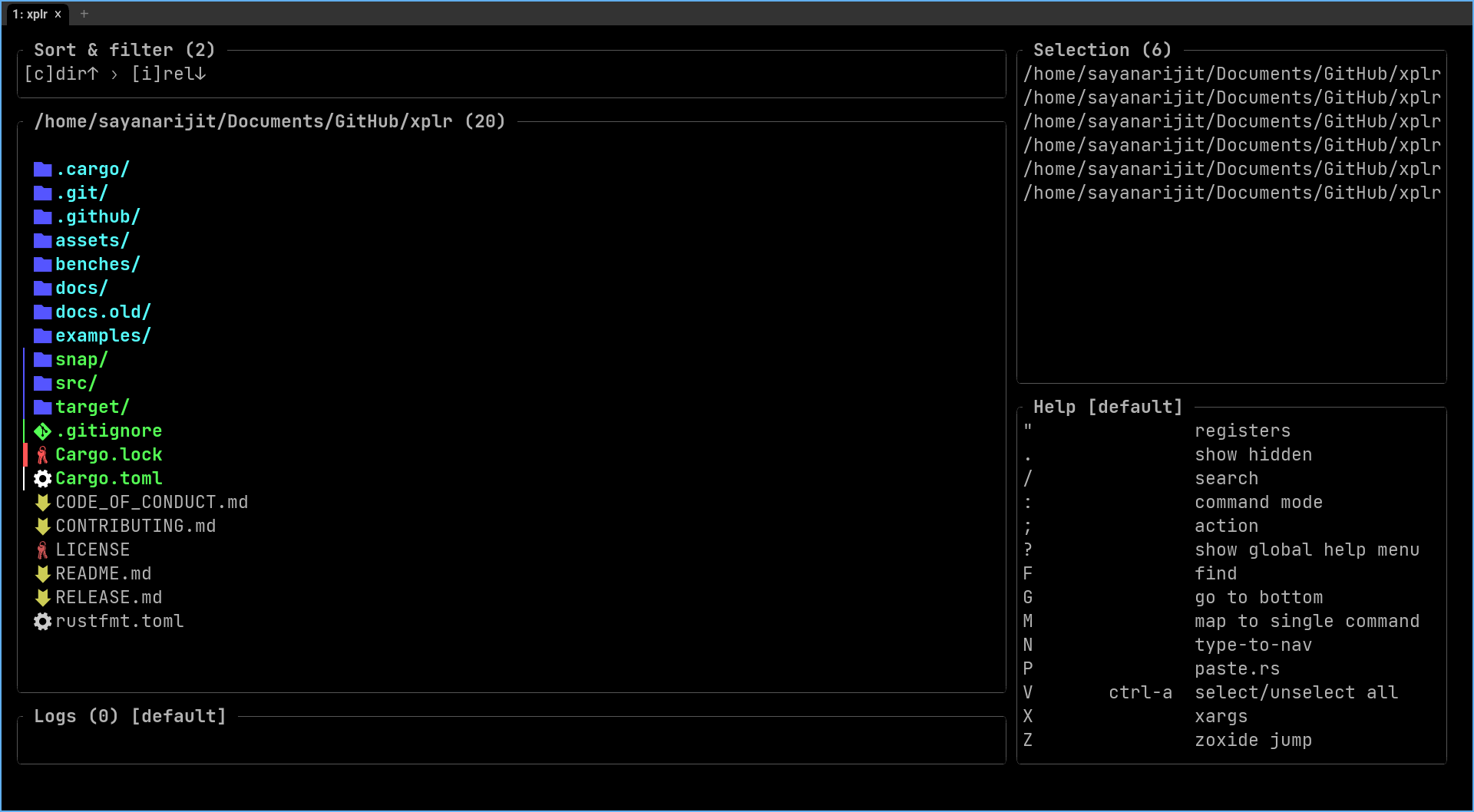
Task: Click the docs.old/ folder icon
Action: tap(43, 312)
